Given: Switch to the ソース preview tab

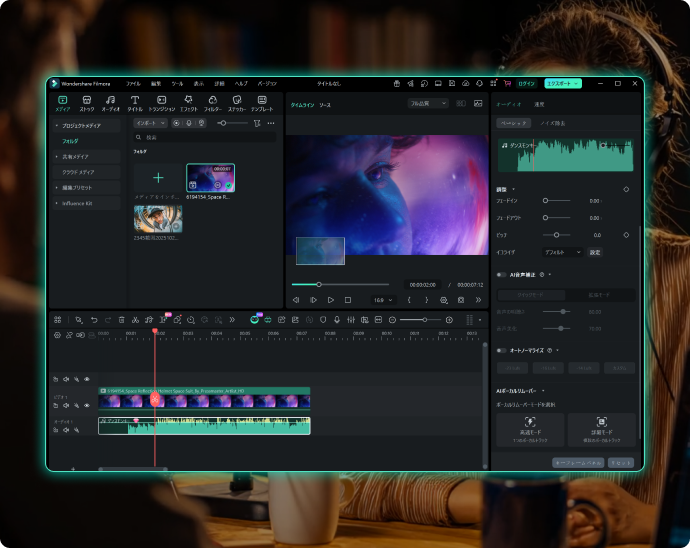Looking at the screenshot, I should 325,105.
